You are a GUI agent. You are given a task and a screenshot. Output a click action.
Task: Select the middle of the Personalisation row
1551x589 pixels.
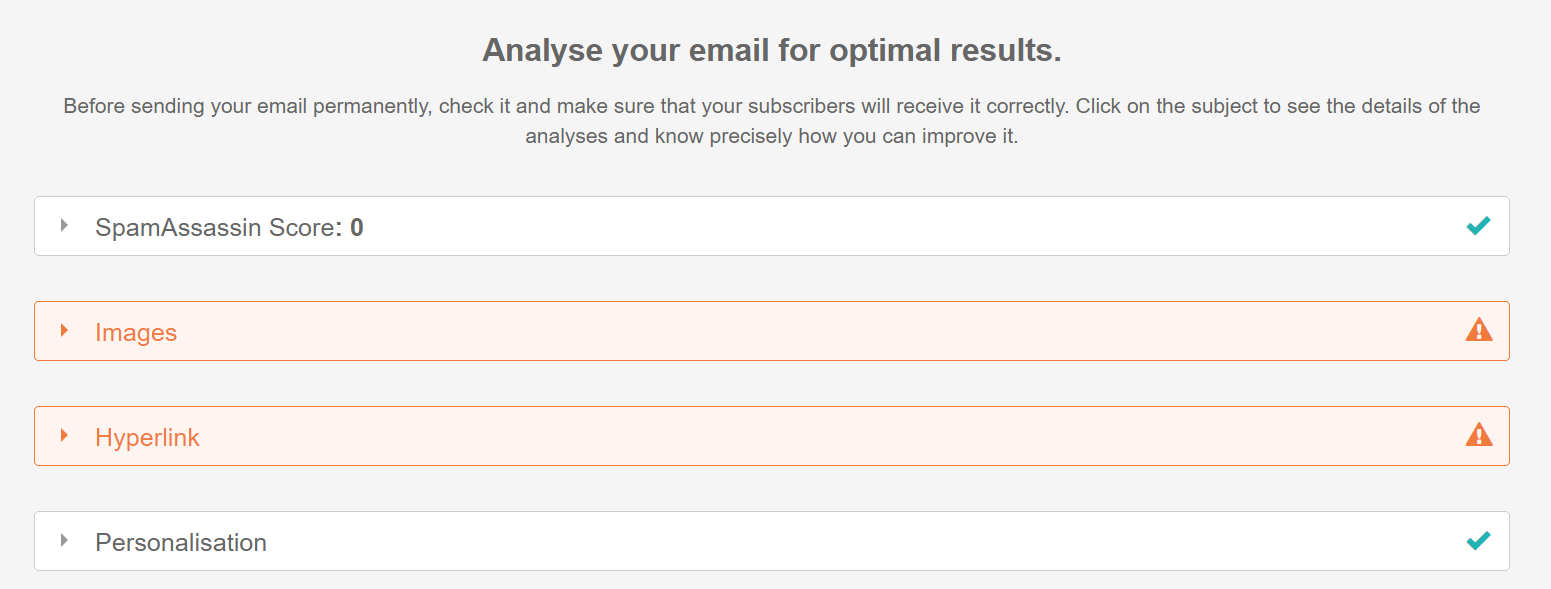click(771, 541)
